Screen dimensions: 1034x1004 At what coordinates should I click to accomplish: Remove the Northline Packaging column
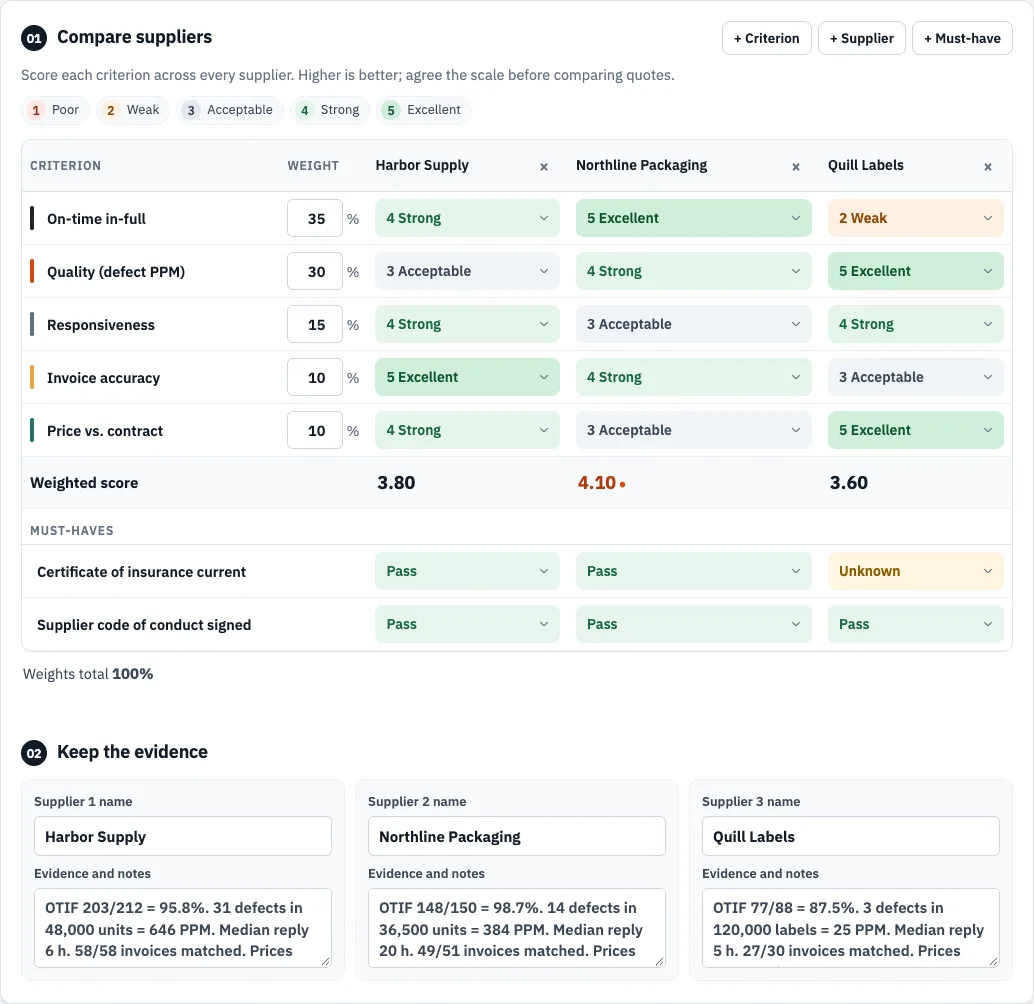click(796, 167)
